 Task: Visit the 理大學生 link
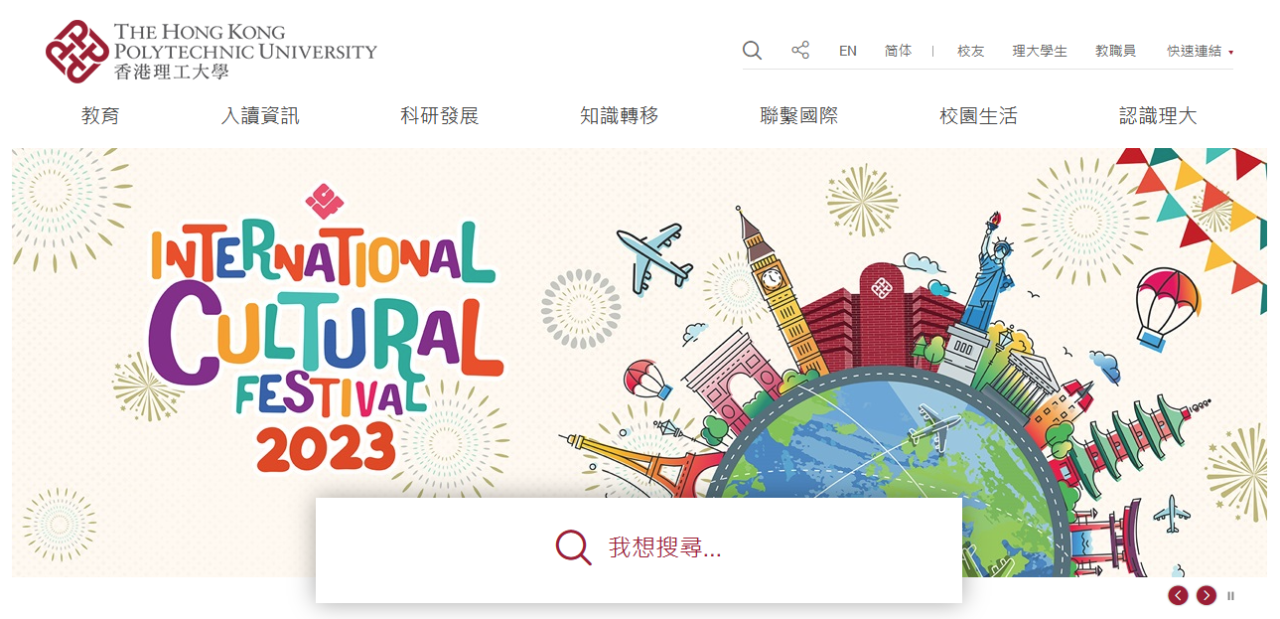pyautogui.click(x=1040, y=51)
